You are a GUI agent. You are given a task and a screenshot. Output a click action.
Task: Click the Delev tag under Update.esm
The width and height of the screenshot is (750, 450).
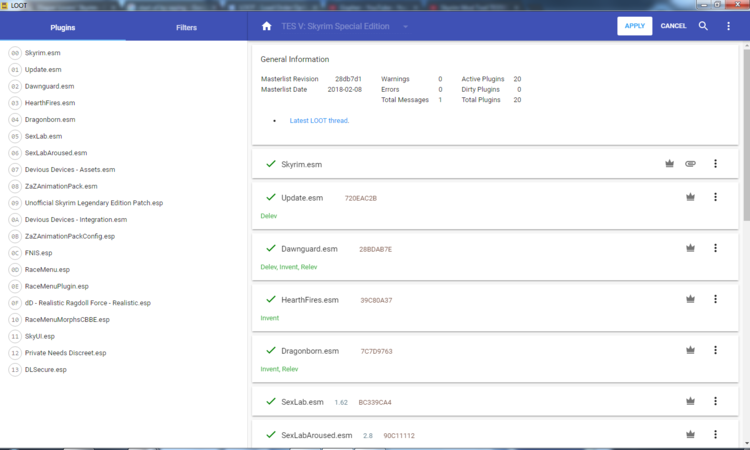click(x=269, y=216)
